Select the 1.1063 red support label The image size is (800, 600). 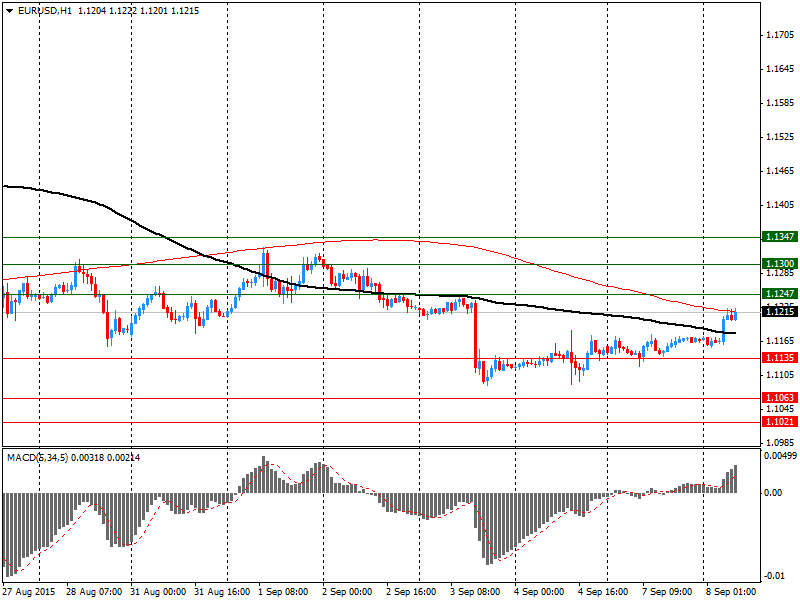coord(780,398)
